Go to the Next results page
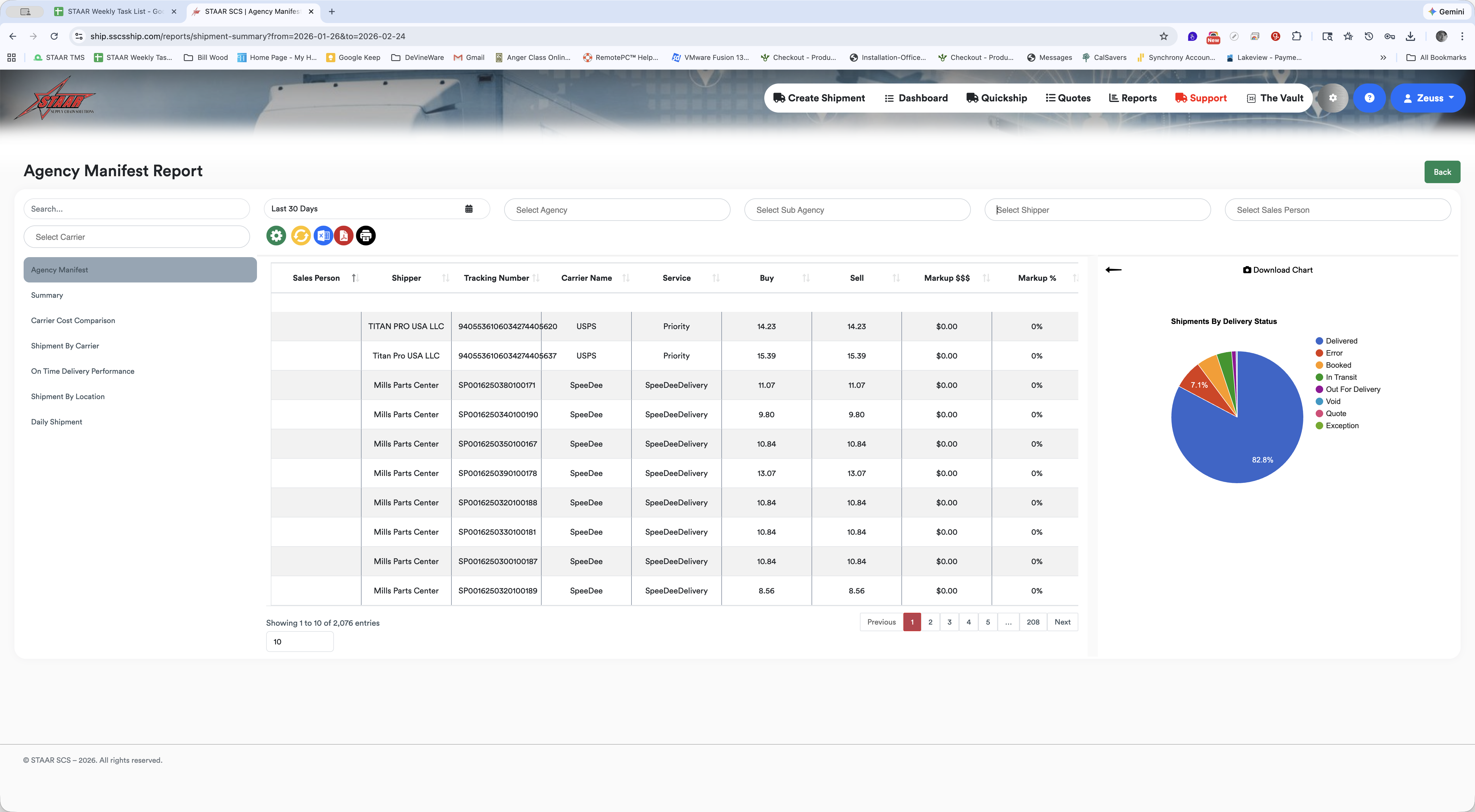The image size is (1475, 812). [x=1062, y=622]
